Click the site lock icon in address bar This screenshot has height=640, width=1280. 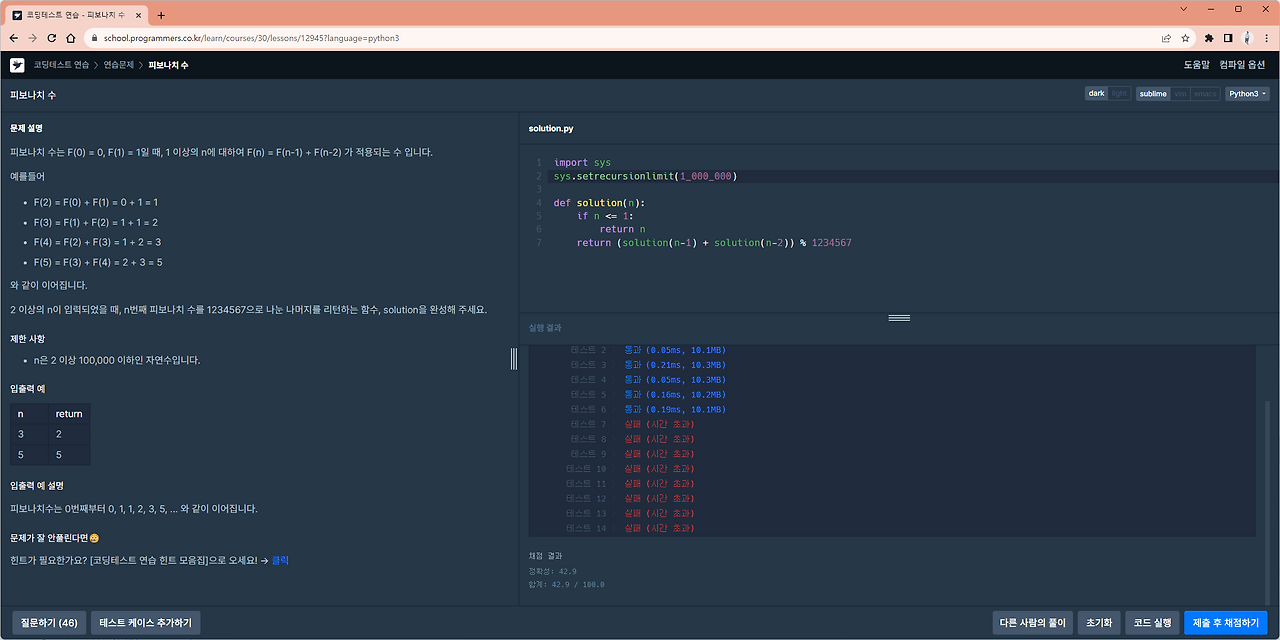94,38
